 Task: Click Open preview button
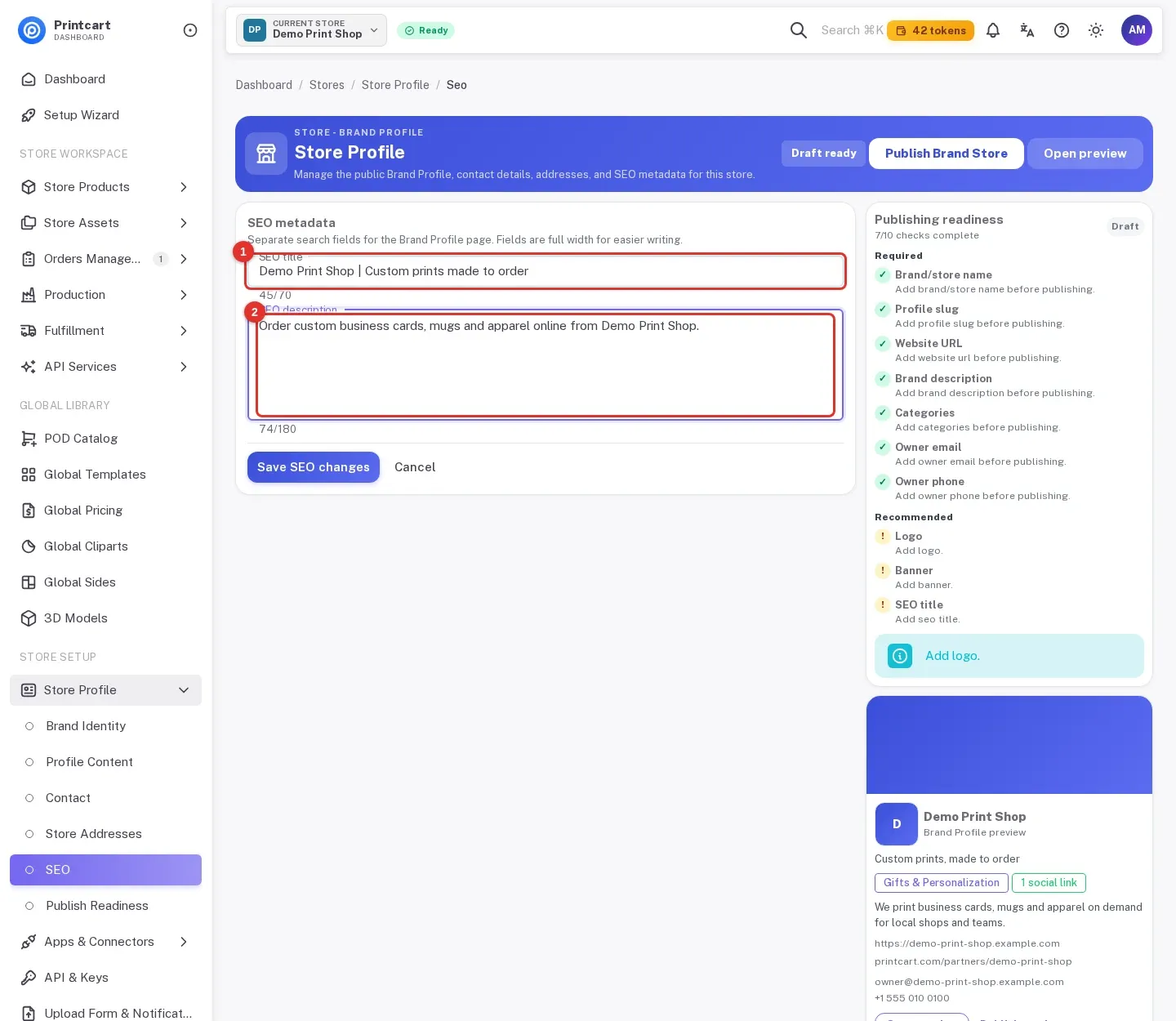(1085, 154)
